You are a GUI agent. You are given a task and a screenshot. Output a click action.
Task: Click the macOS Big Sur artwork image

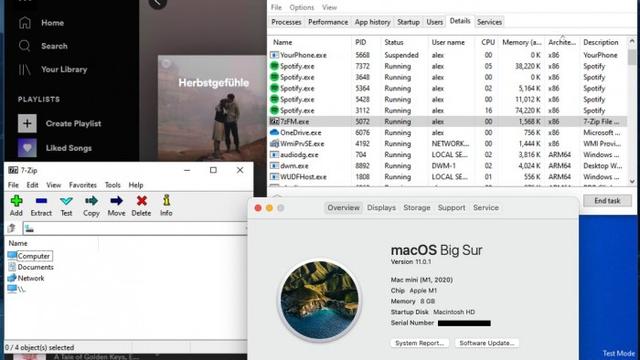click(x=320, y=300)
